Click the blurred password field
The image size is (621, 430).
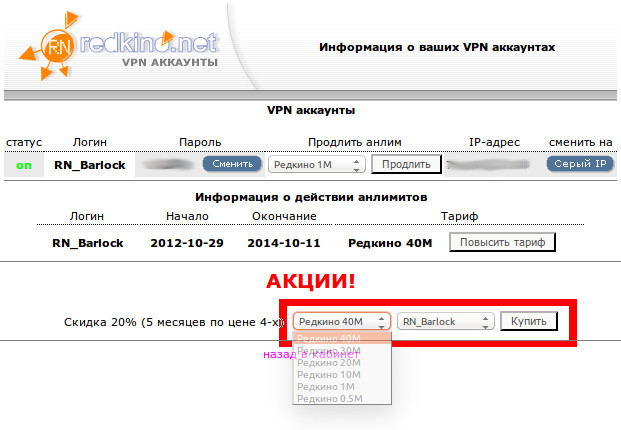(168, 164)
